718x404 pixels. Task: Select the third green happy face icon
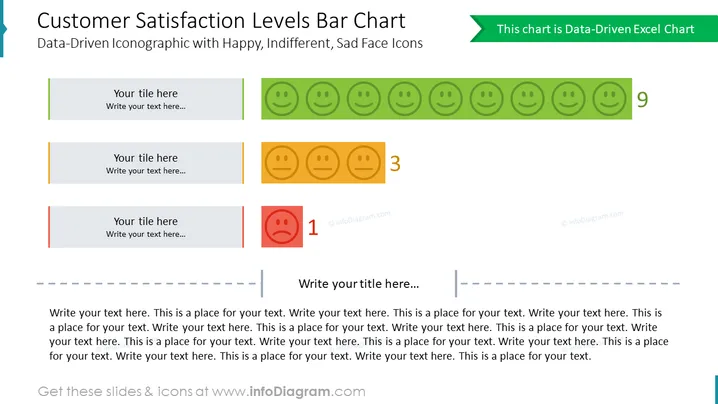point(364,99)
